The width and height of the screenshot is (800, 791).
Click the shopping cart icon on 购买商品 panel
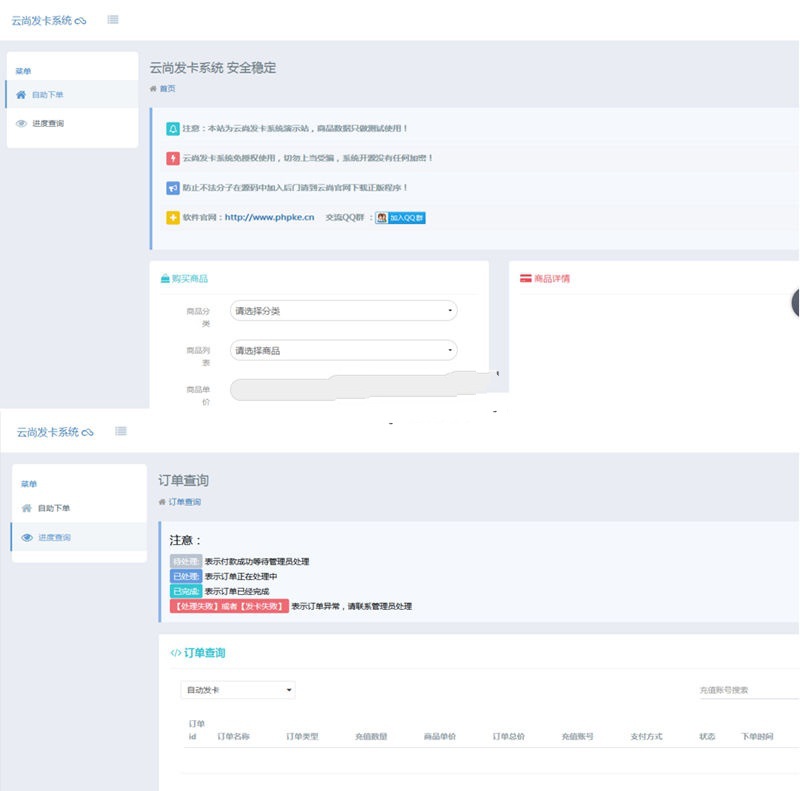(x=165, y=278)
